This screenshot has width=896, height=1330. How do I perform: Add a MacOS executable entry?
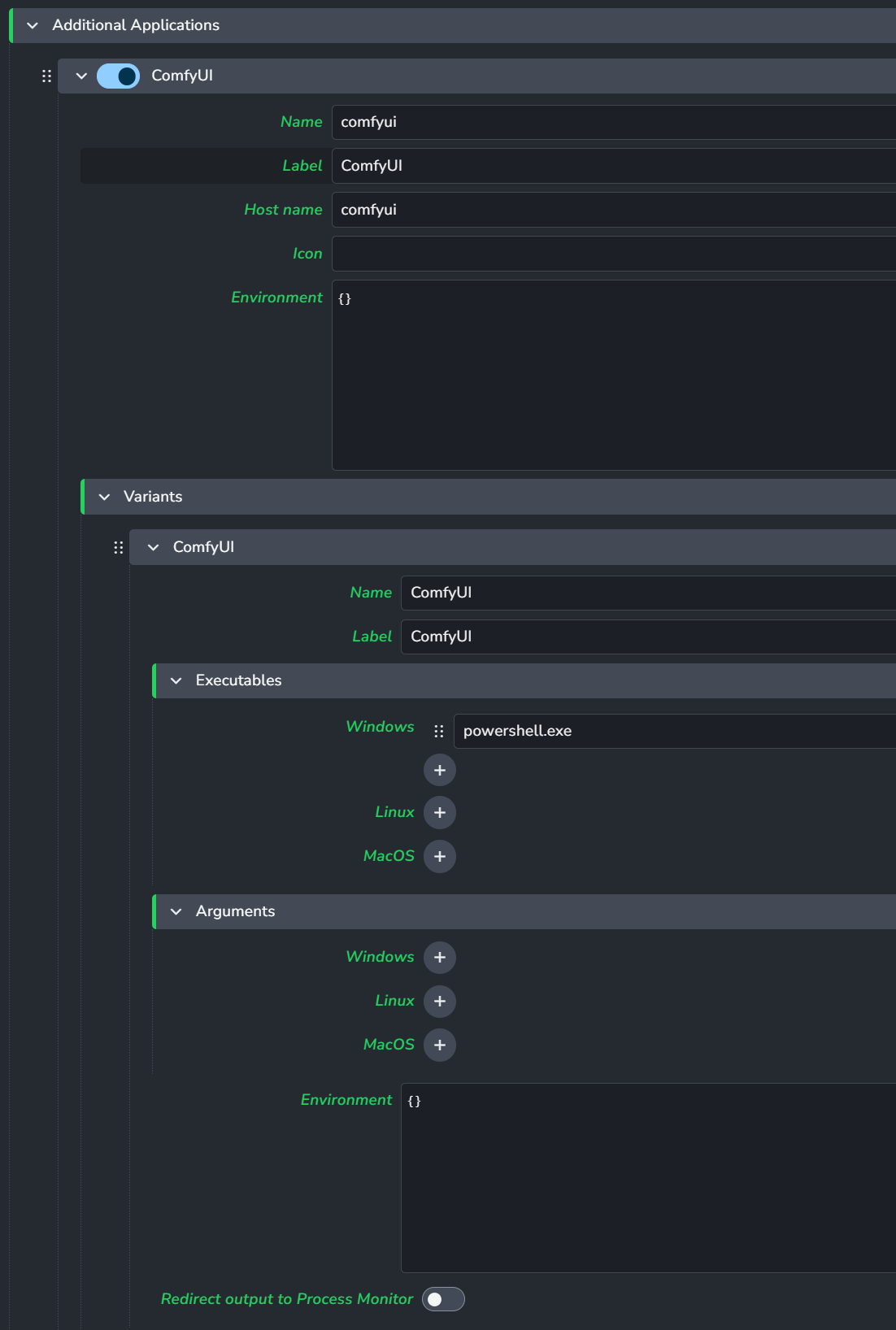tap(440, 856)
